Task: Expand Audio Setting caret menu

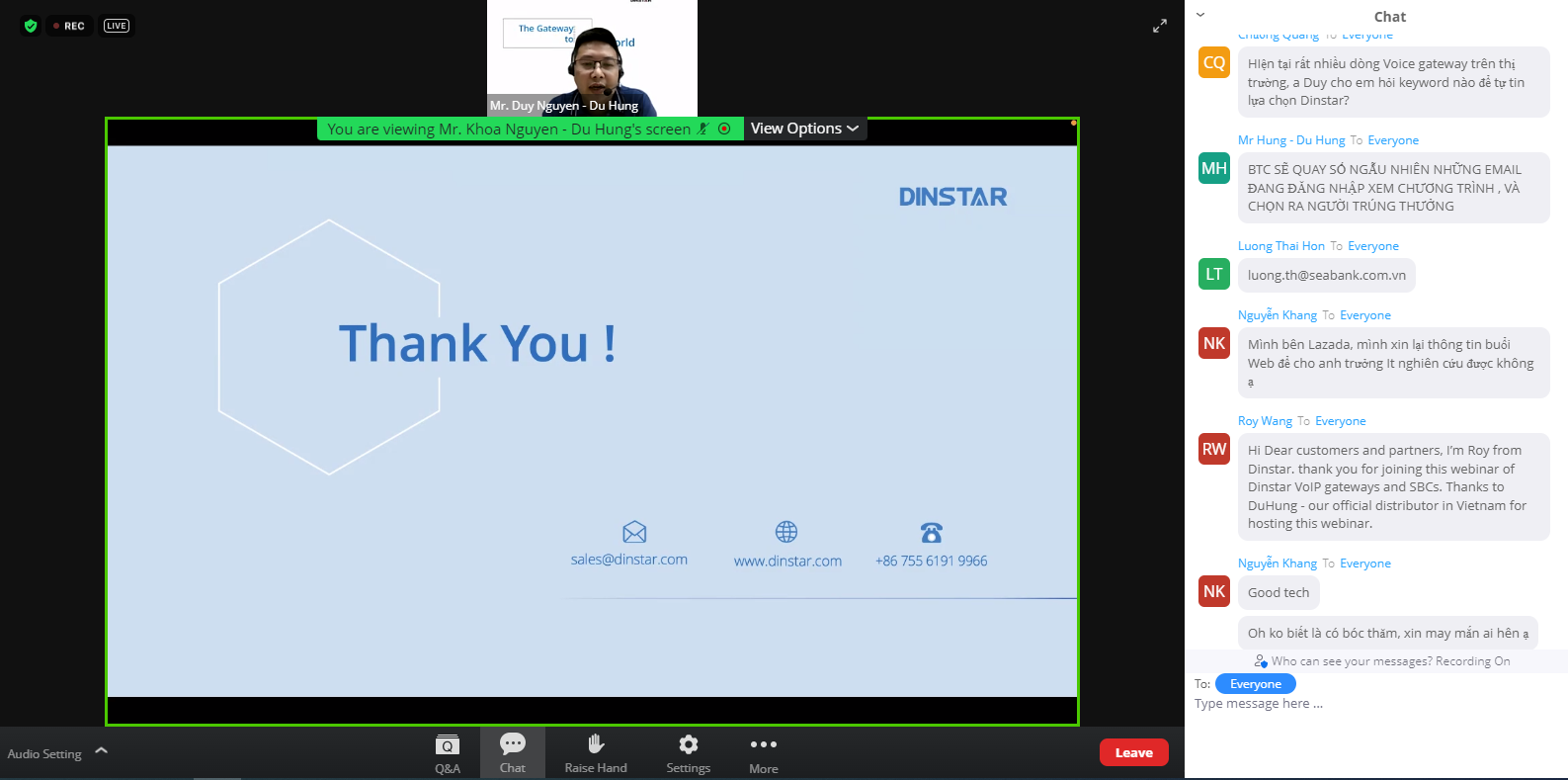Action: pos(101,751)
